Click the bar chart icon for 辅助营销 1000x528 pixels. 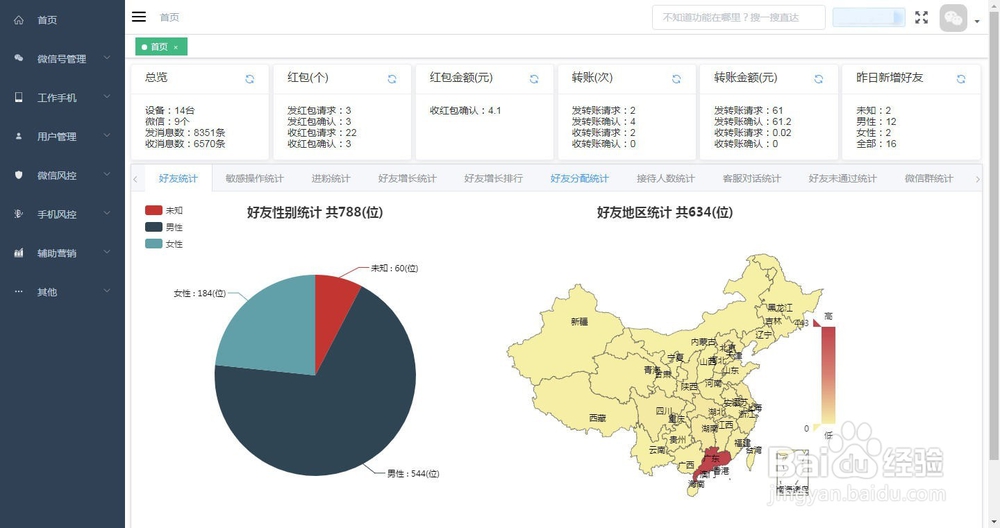[18, 253]
